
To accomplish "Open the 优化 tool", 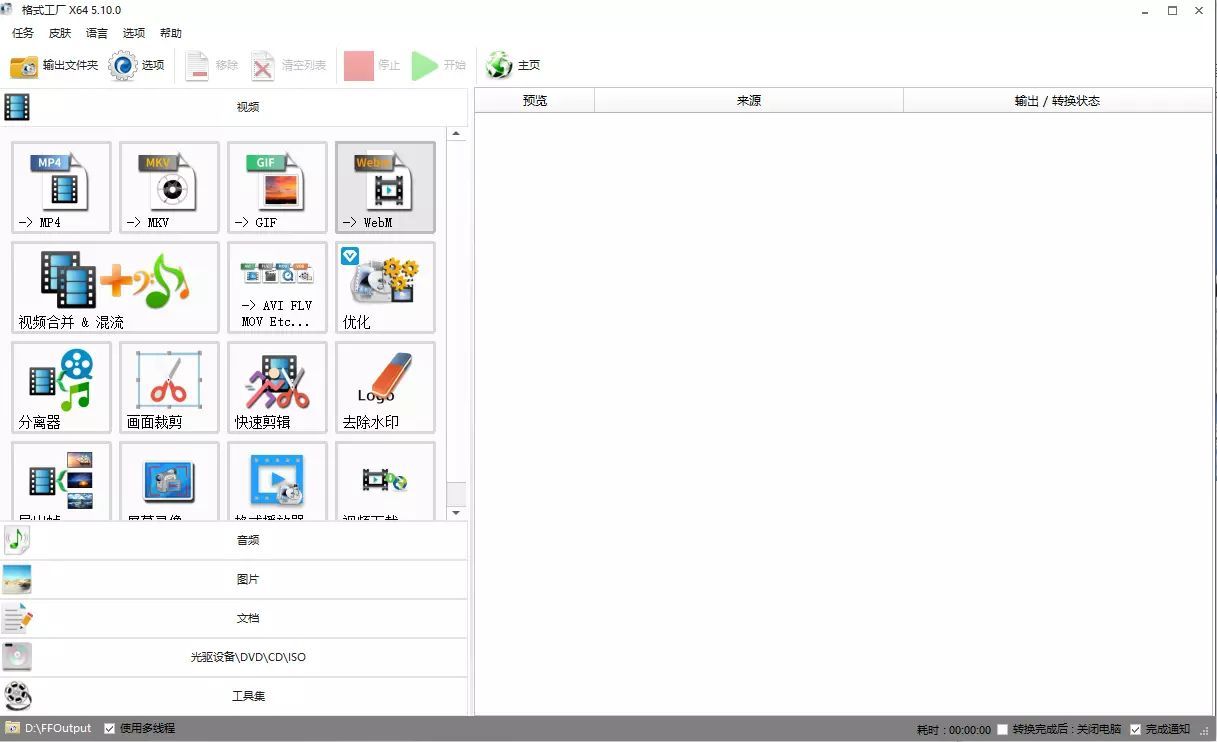I will pos(385,287).
